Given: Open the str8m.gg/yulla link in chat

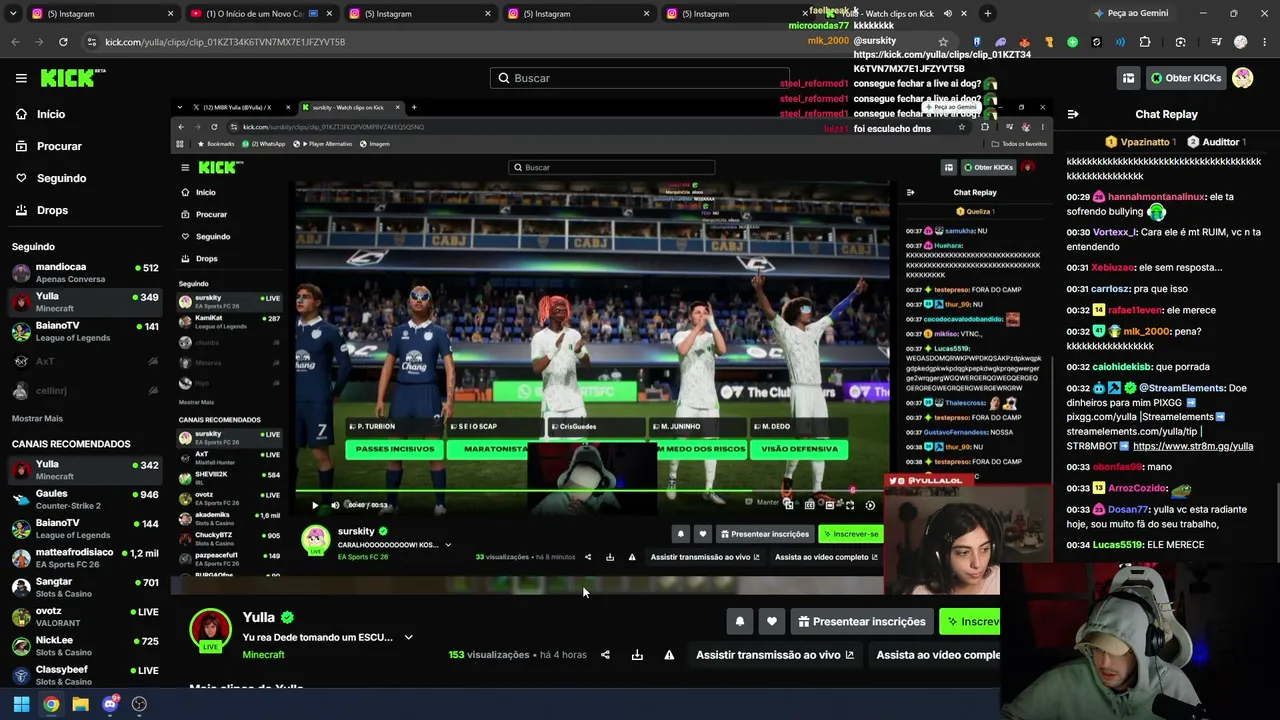Looking at the screenshot, I should (1193, 446).
